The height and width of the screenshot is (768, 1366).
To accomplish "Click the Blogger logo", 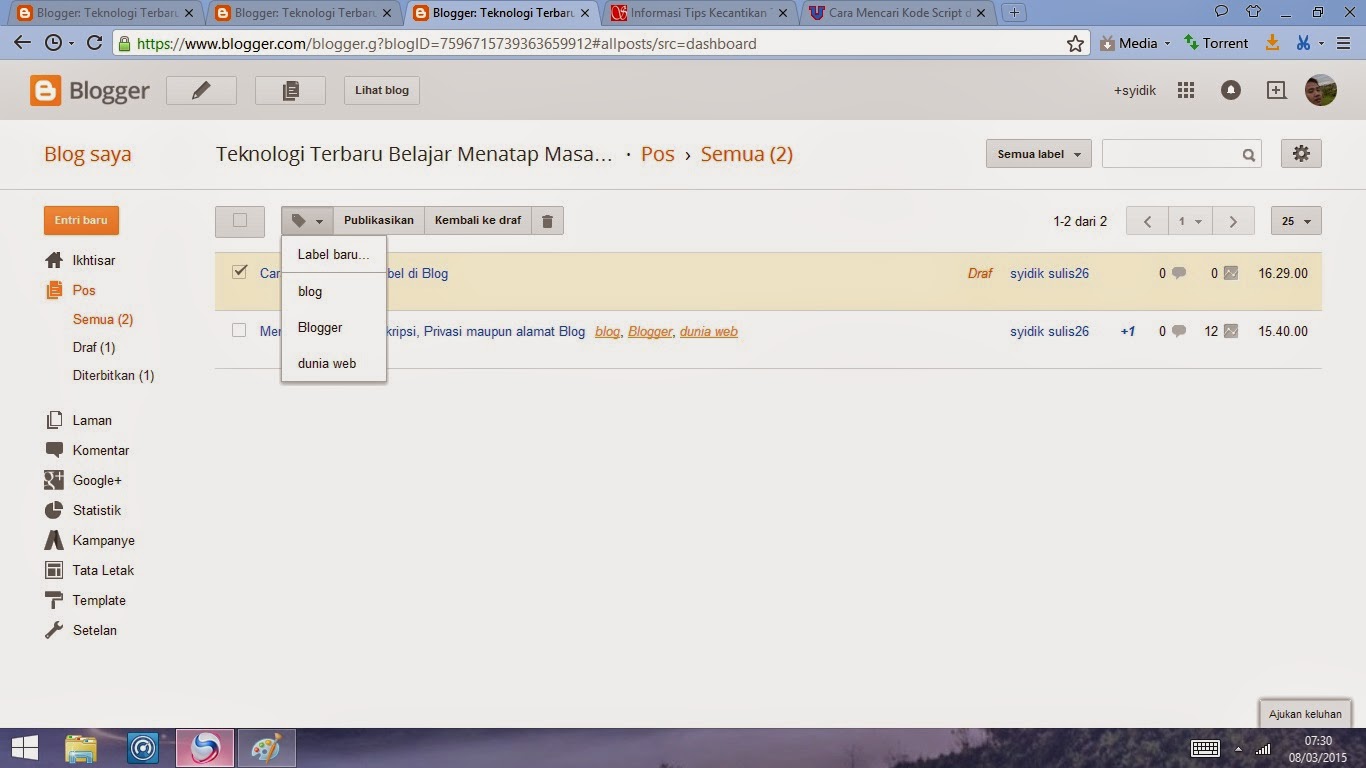I will click(x=90, y=91).
